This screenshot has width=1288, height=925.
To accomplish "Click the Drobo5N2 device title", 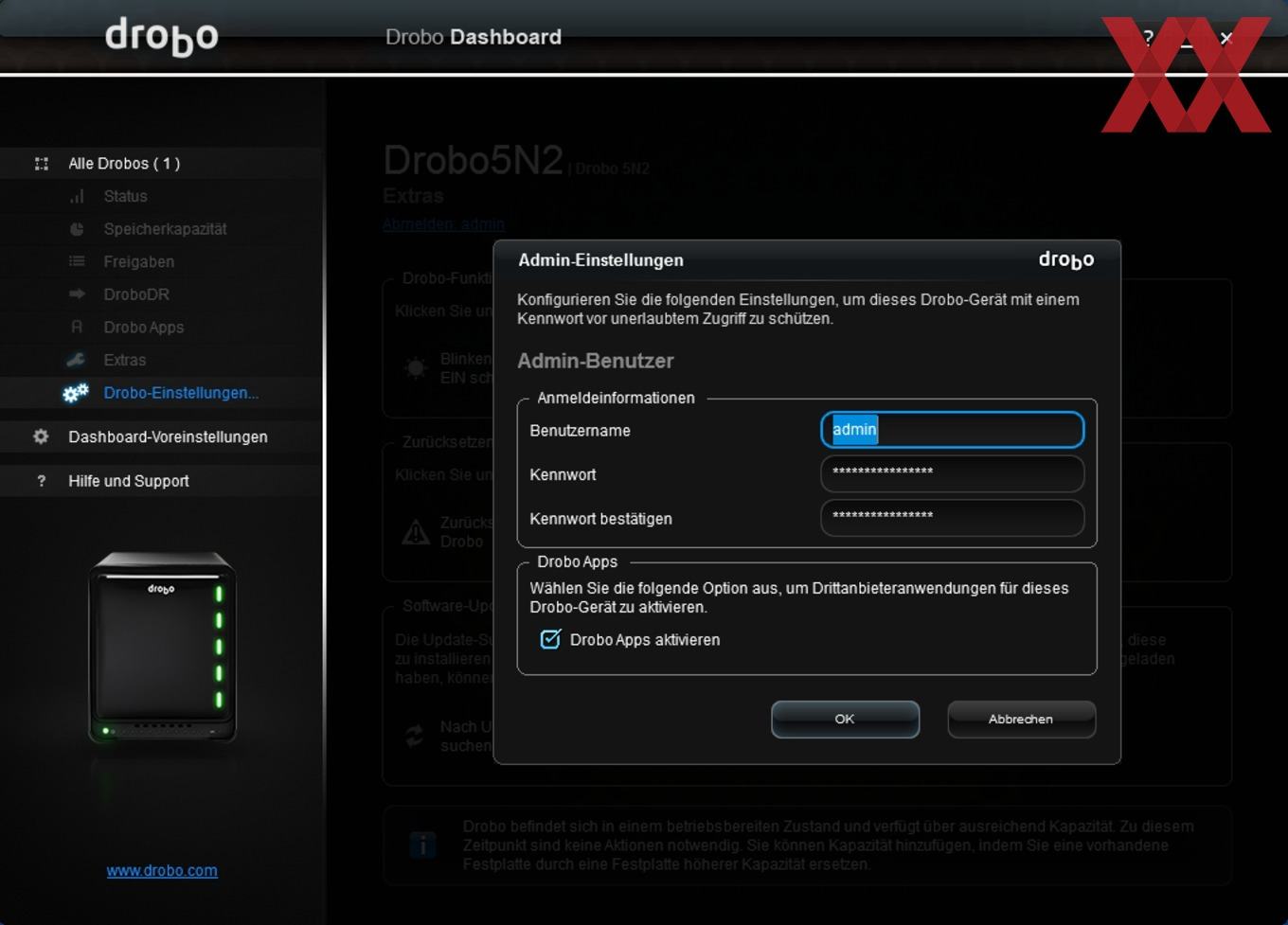I will click(x=473, y=160).
